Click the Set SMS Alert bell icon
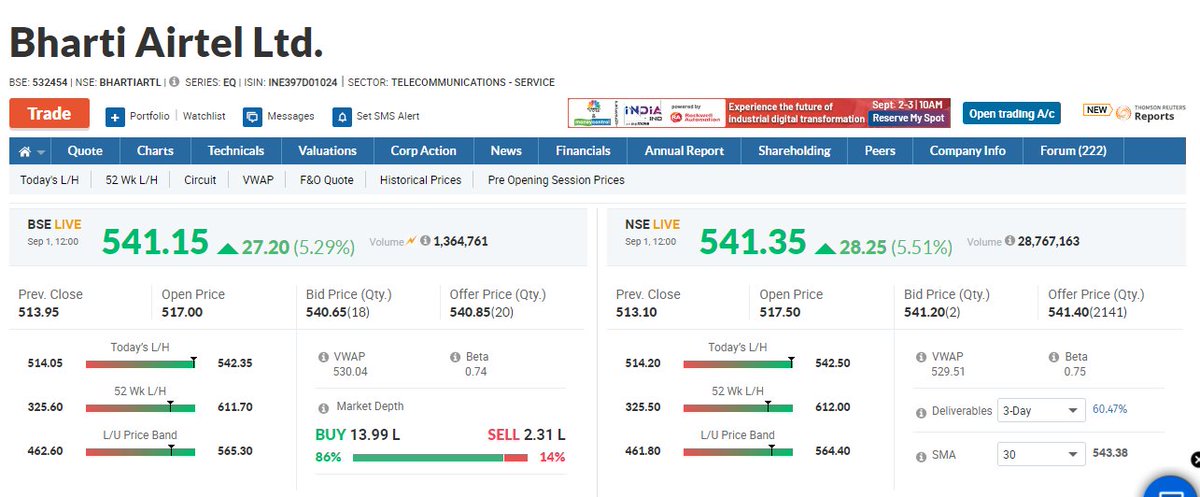The height and width of the screenshot is (497, 1200). coord(342,117)
